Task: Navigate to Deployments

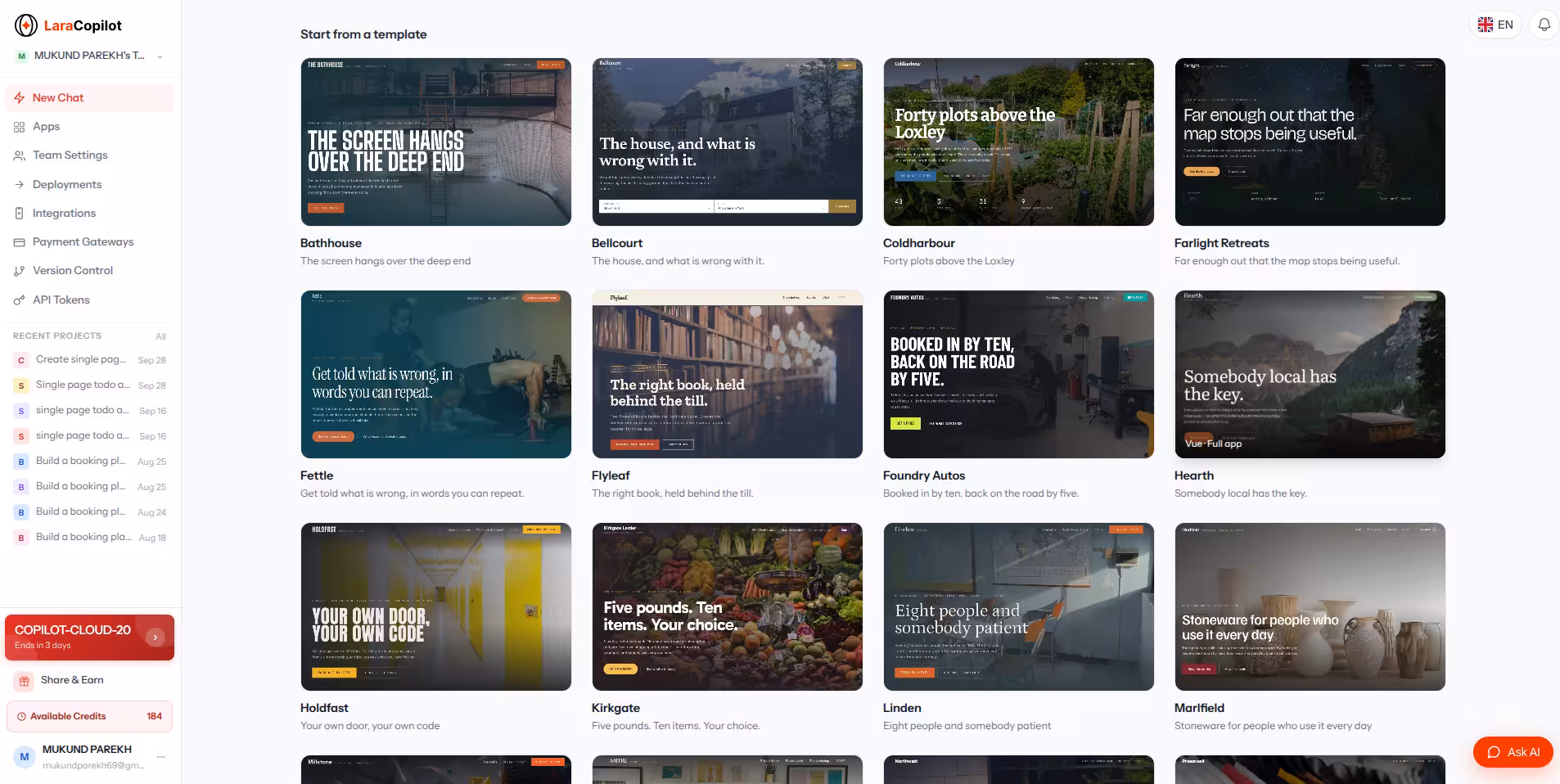Action: click(x=89, y=185)
